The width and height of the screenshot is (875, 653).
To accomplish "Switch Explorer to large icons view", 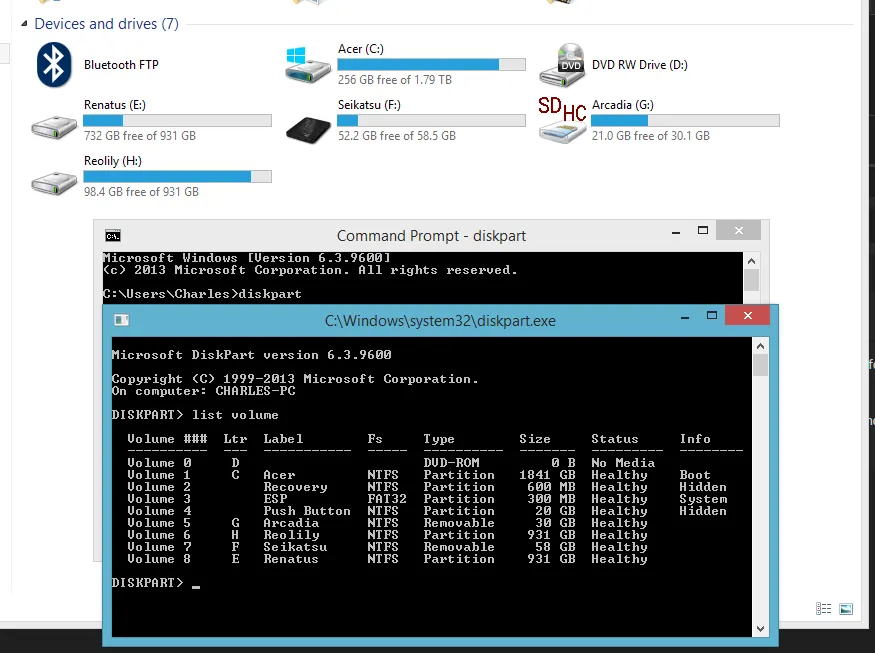I will pyautogui.click(x=846, y=609).
